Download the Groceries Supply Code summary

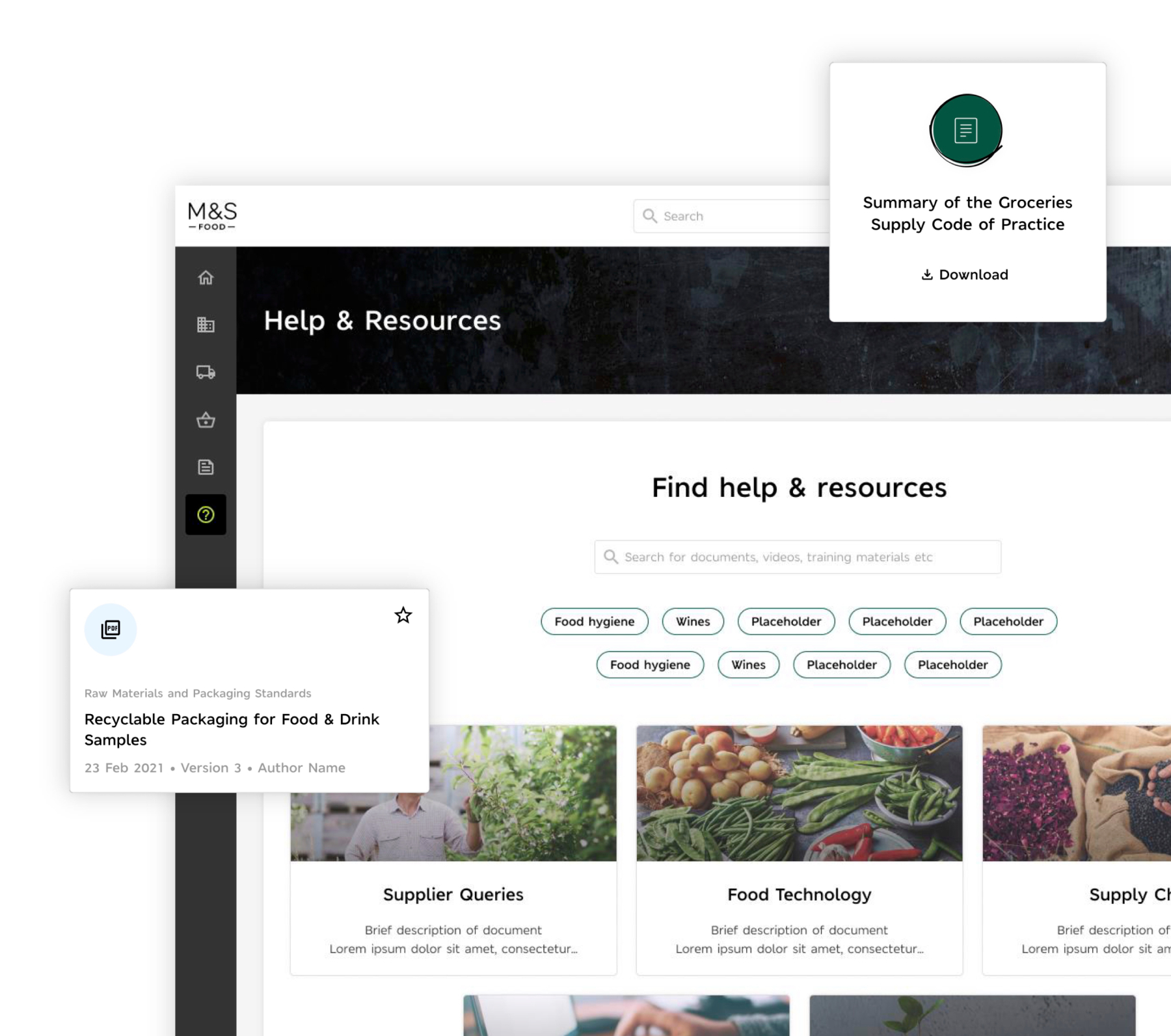coord(965,274)
